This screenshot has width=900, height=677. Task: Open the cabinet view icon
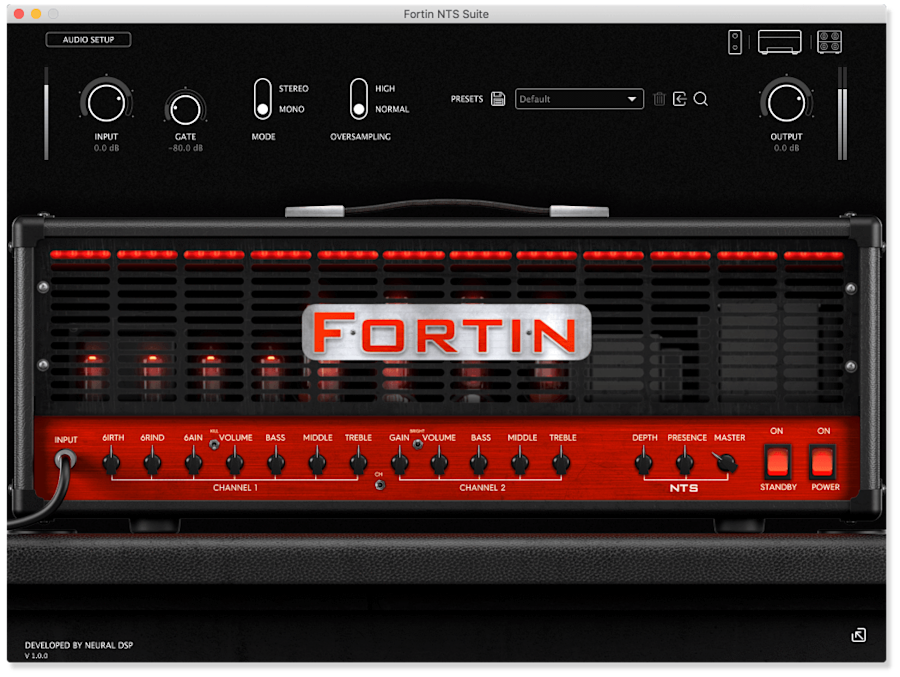[x=829, y=42]
